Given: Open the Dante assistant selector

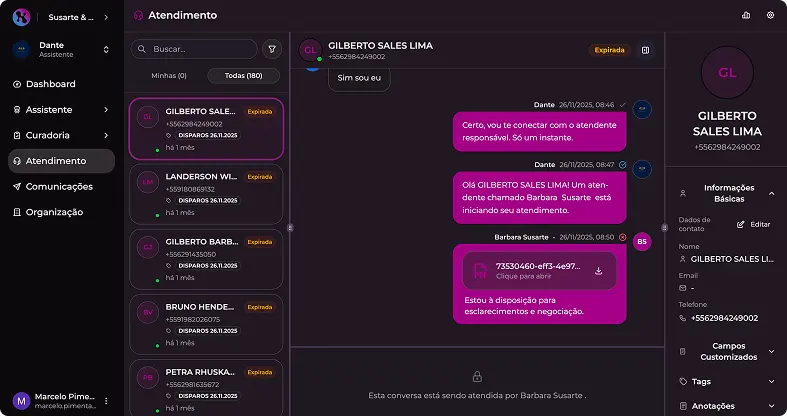Looking at the screenshot, I should [62, 49].
